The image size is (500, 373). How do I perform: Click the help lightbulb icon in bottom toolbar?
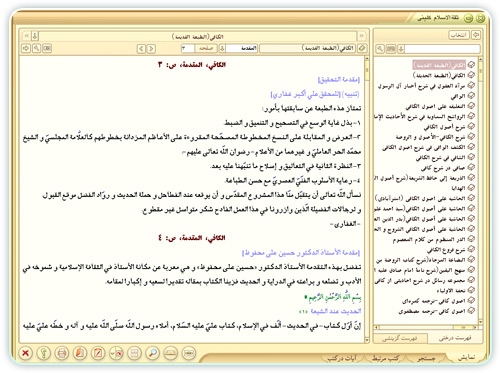(43, 353)
